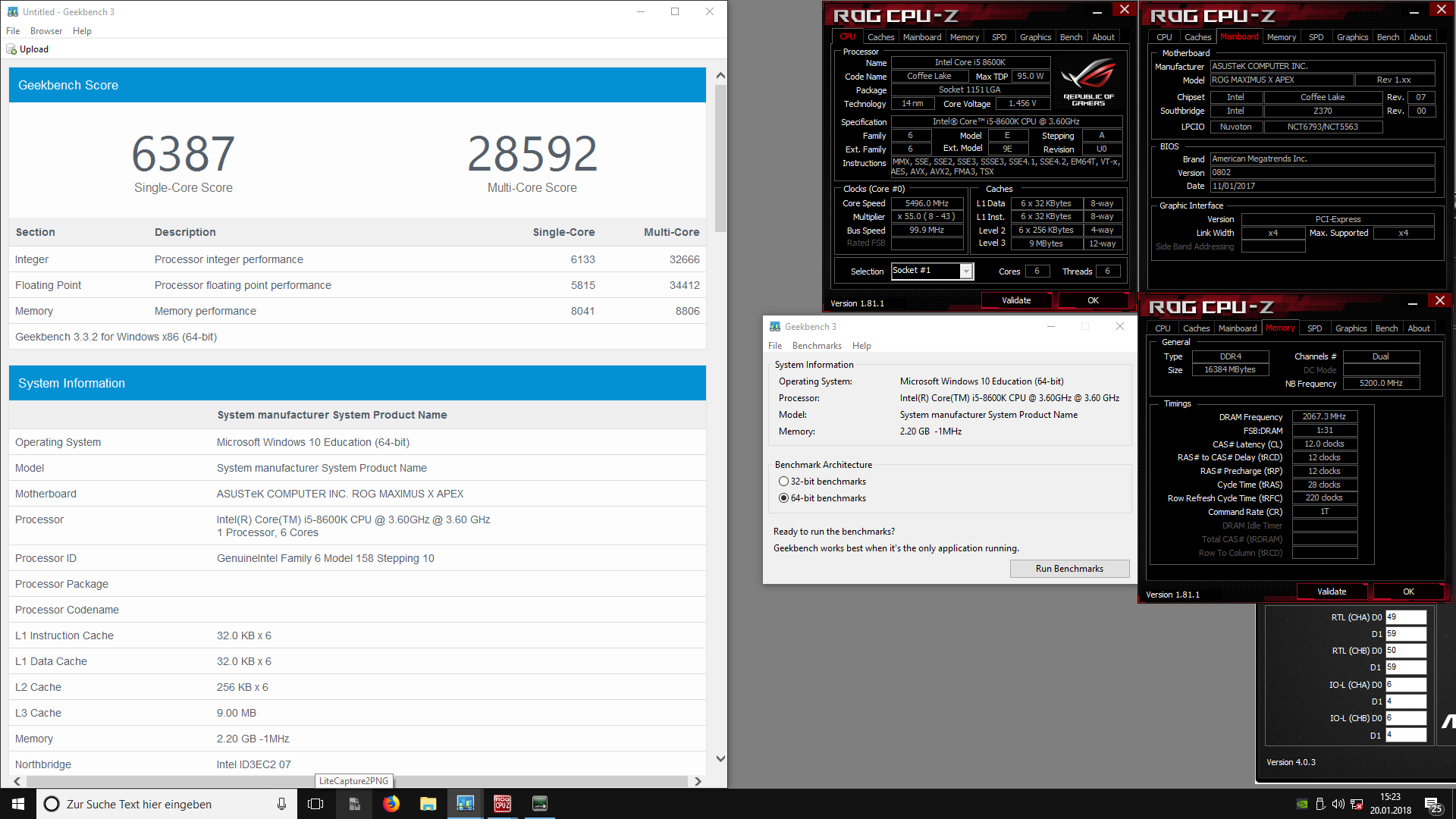
Task: Click the taskbar search text box
Action: [x=167, y=804]
